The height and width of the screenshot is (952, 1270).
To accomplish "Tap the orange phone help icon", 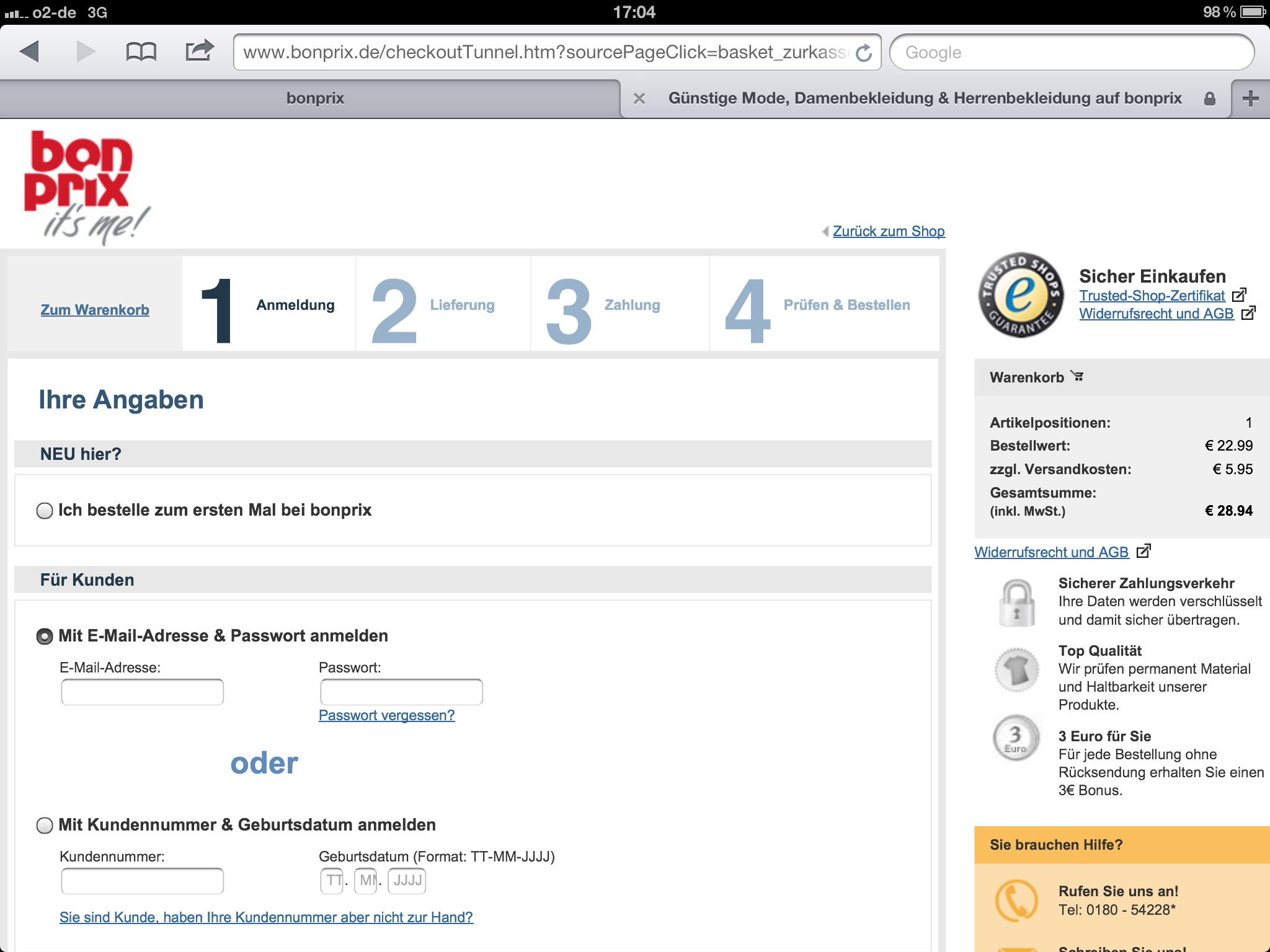I will click(1016, 900).
